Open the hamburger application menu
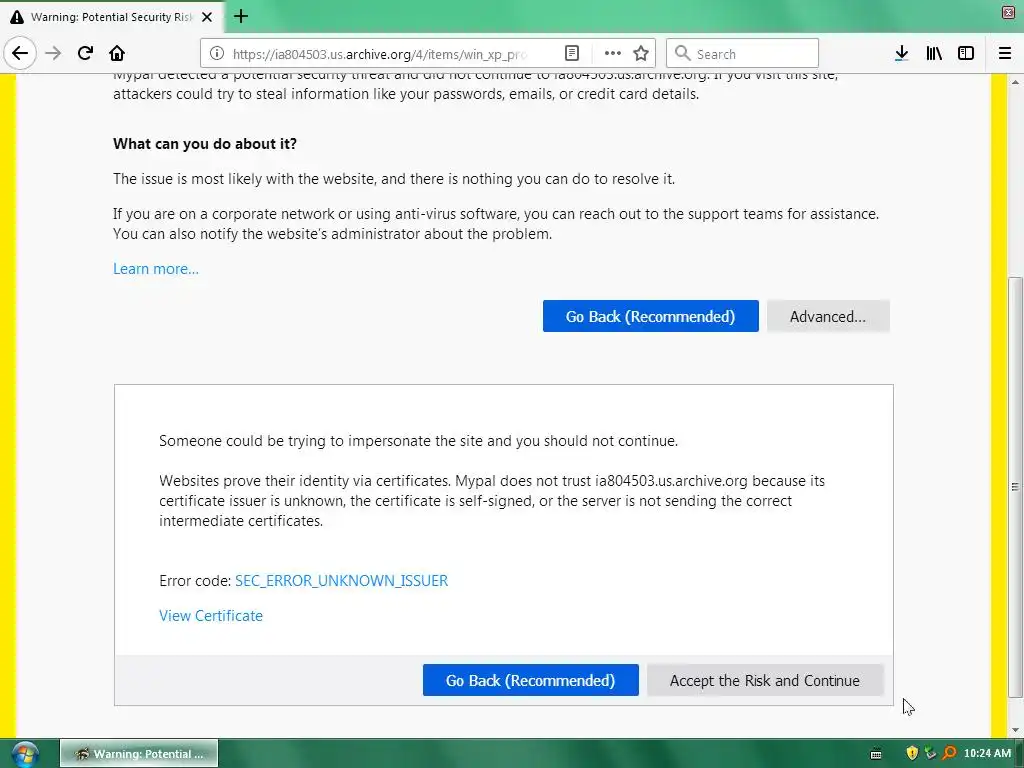Image resolution: width=1024 pixels, height=768 pixels. (x=1004, y=54)
